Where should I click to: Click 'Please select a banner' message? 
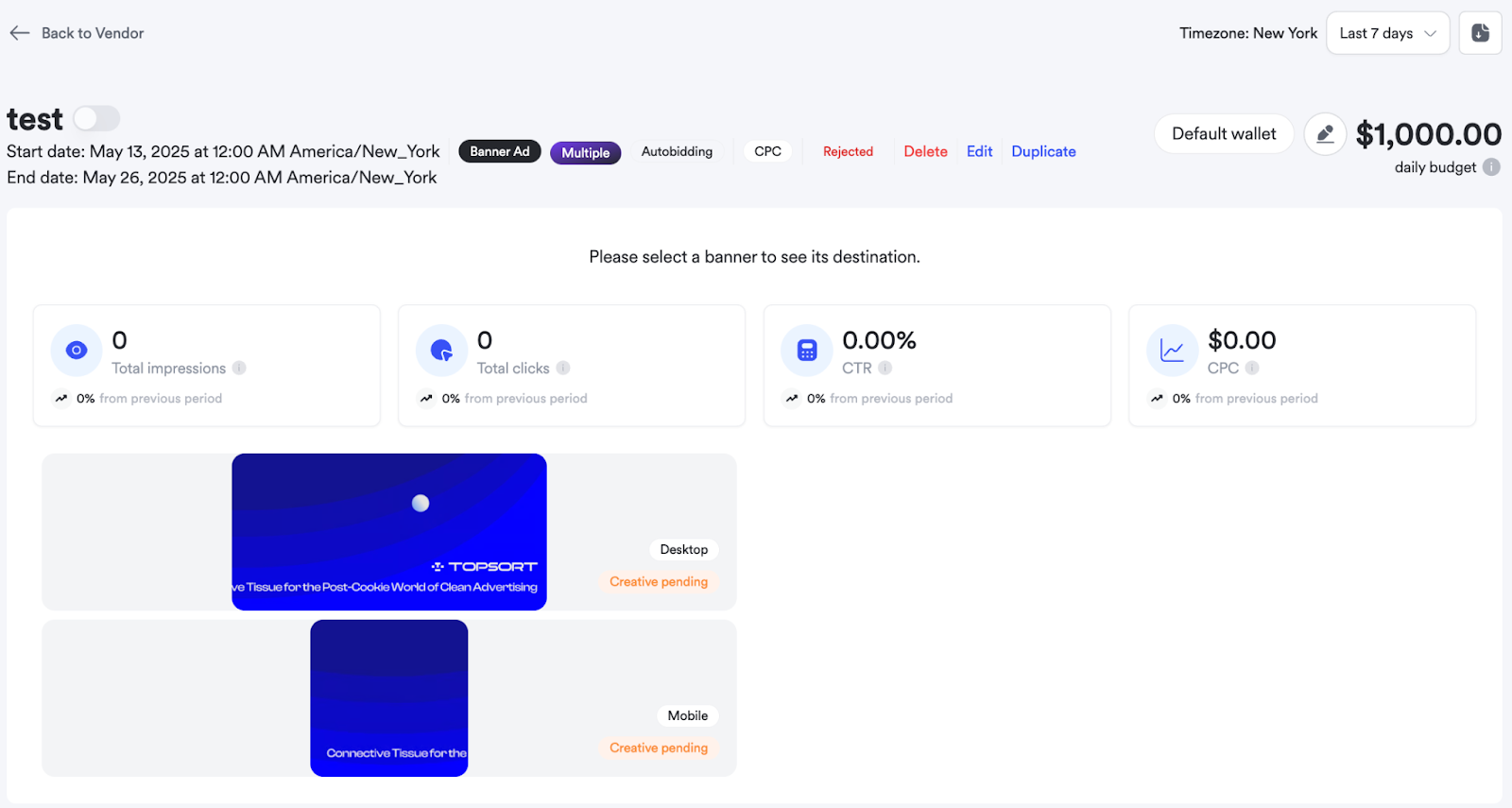tap(754, 257)
